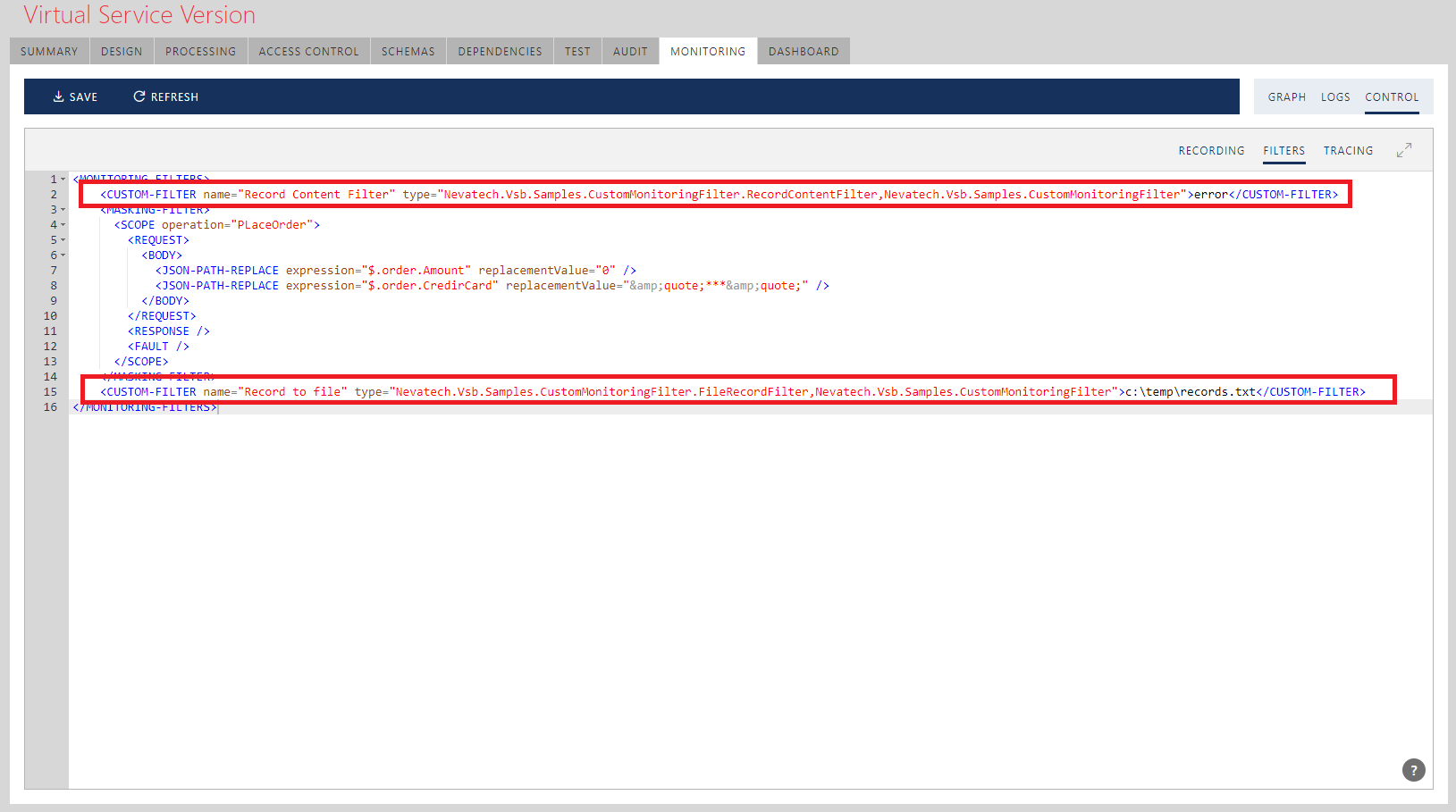Switch to the Summary tab
The height and width of the screenshot is (812, 1456).
(x=49, y=52)
